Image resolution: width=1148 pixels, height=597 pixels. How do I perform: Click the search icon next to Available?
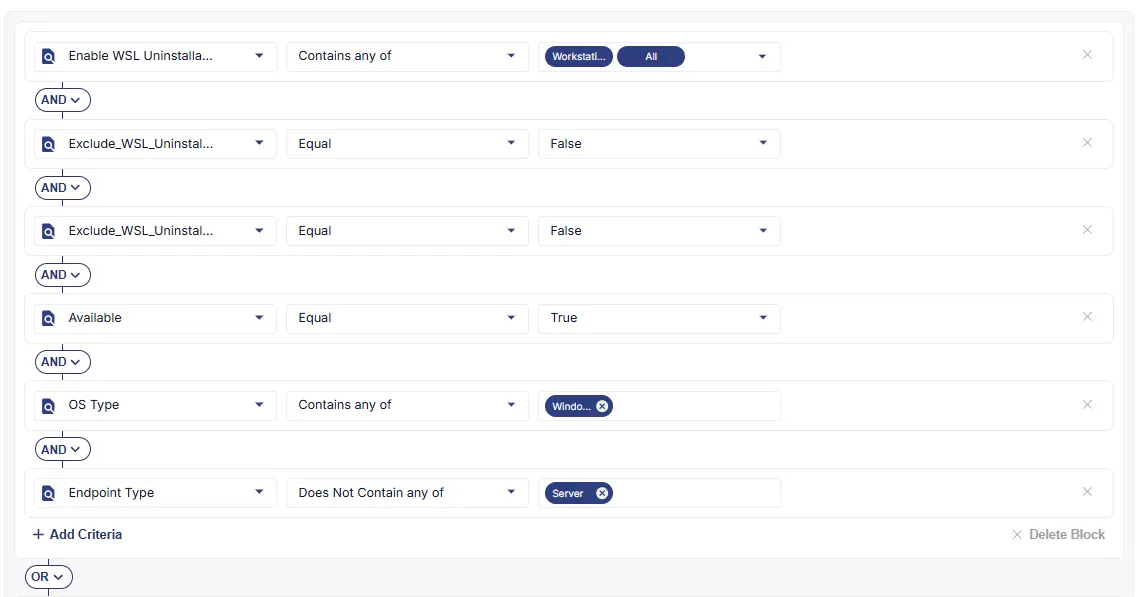pyautogui.click(x=48, y=319)
